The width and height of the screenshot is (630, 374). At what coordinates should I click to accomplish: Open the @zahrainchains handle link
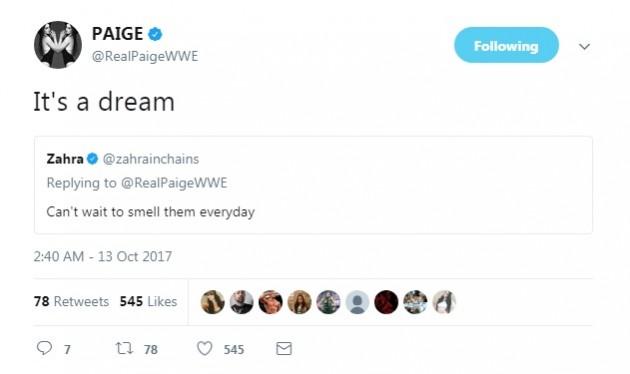pyautogui.click(x=151, y=159)
